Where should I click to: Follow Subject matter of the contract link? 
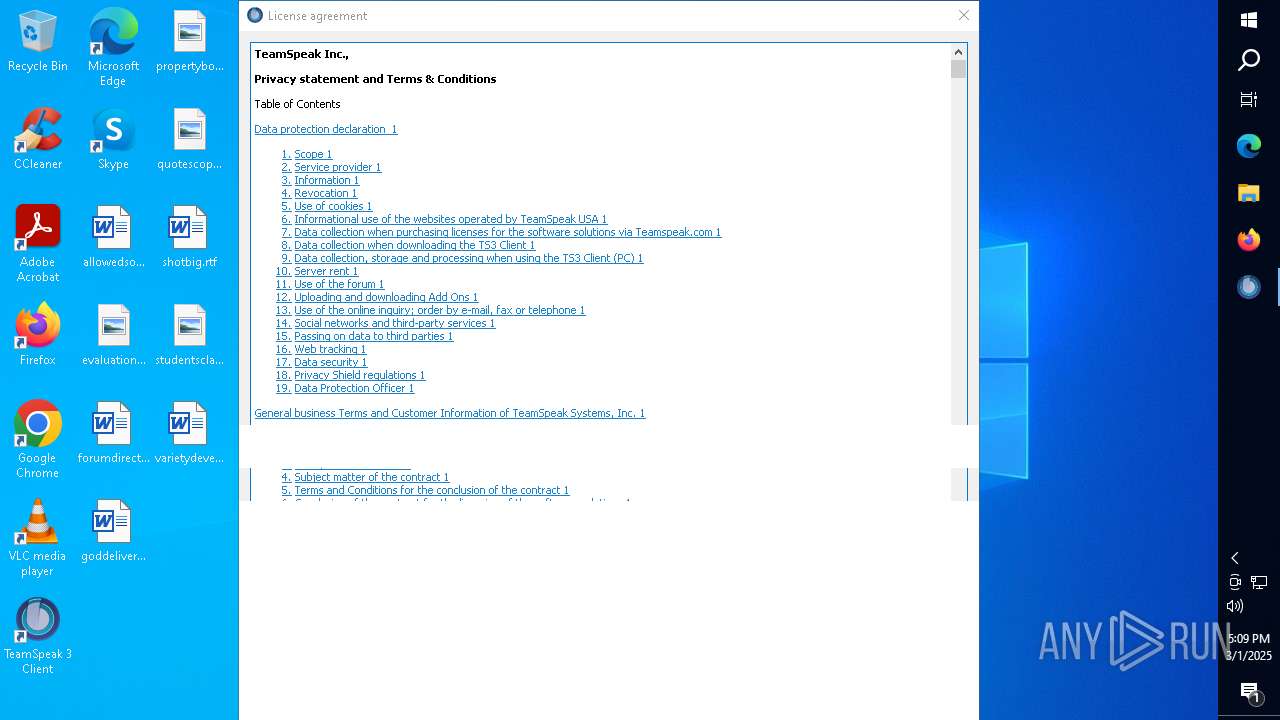coord(372,477)
